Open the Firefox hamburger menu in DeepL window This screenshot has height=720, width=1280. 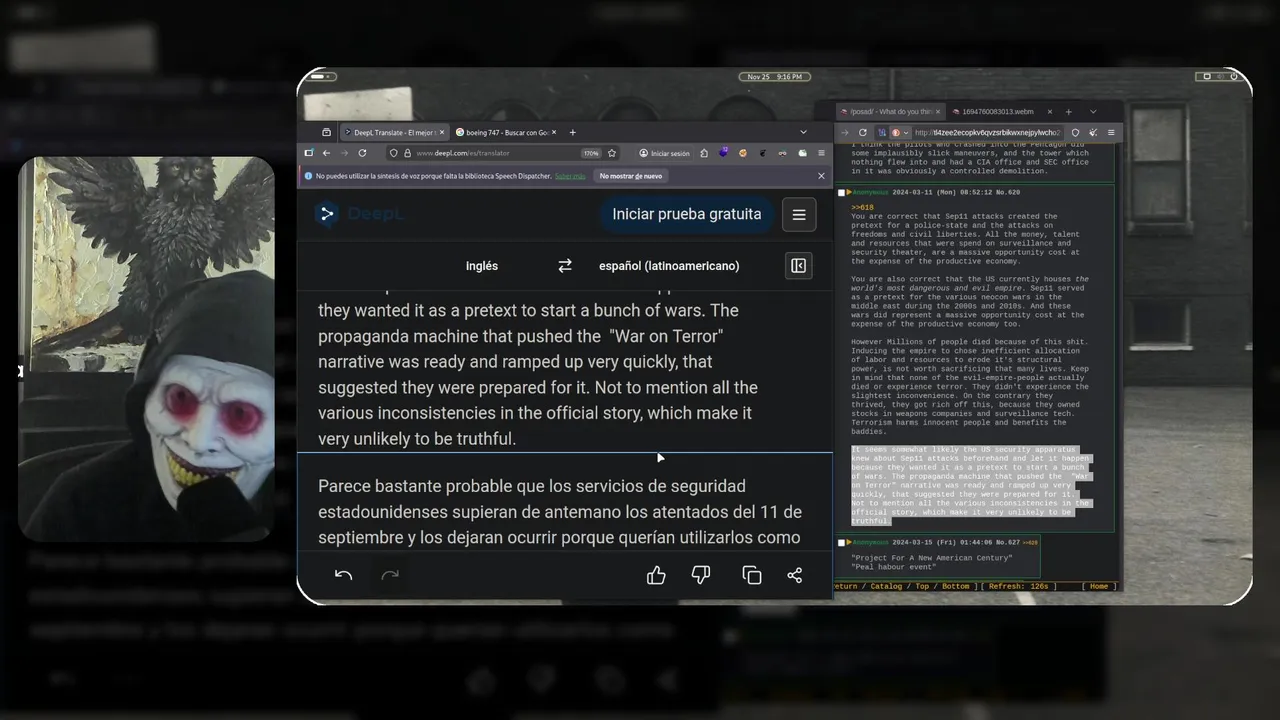pos(822,153)
